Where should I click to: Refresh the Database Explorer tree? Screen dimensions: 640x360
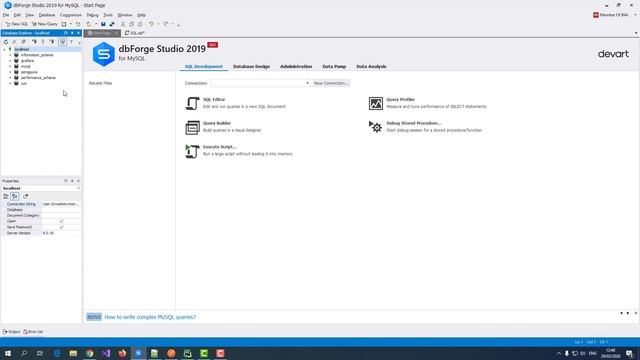click(6, 42)
